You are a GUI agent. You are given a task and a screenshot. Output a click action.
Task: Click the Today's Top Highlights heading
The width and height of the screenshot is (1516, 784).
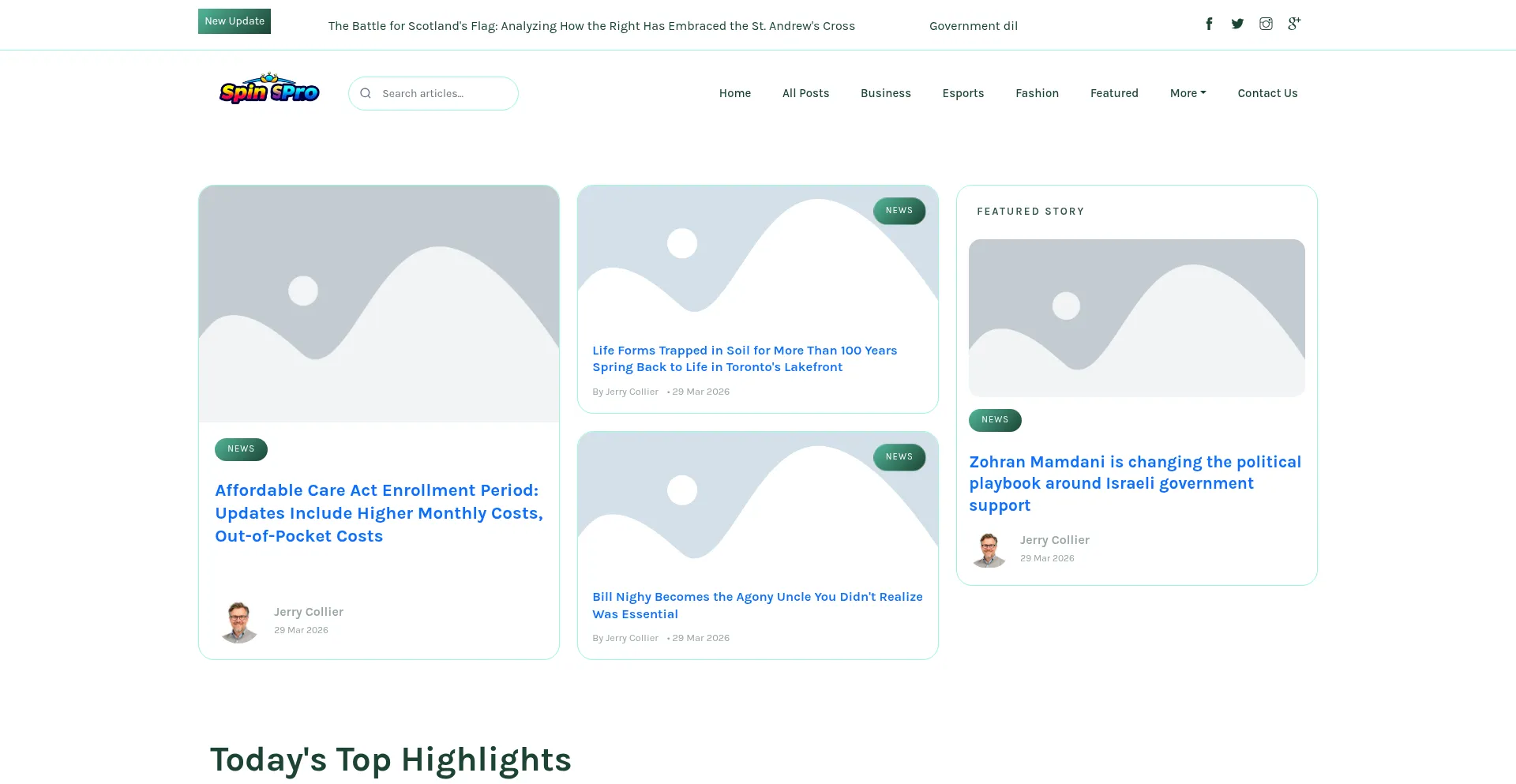pyautogui.click(x=391, y=760)
